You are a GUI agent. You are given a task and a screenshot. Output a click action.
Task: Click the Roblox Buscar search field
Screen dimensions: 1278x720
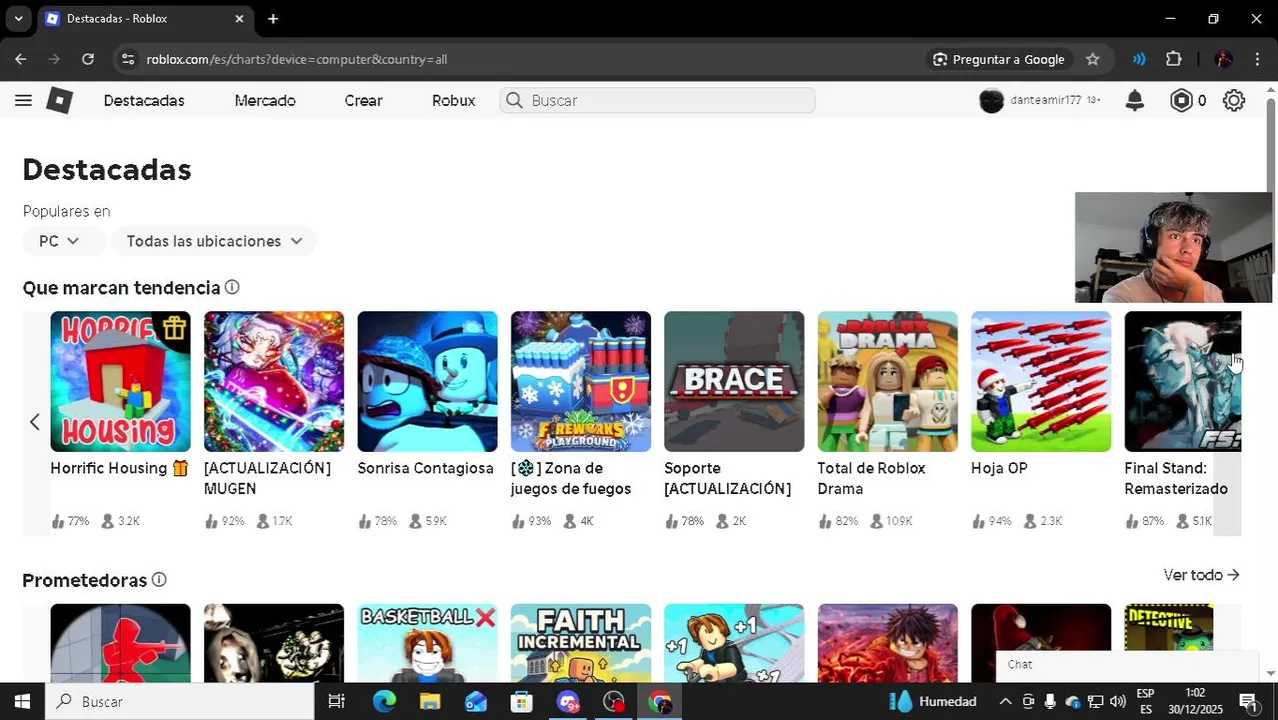tap(657, 100)
